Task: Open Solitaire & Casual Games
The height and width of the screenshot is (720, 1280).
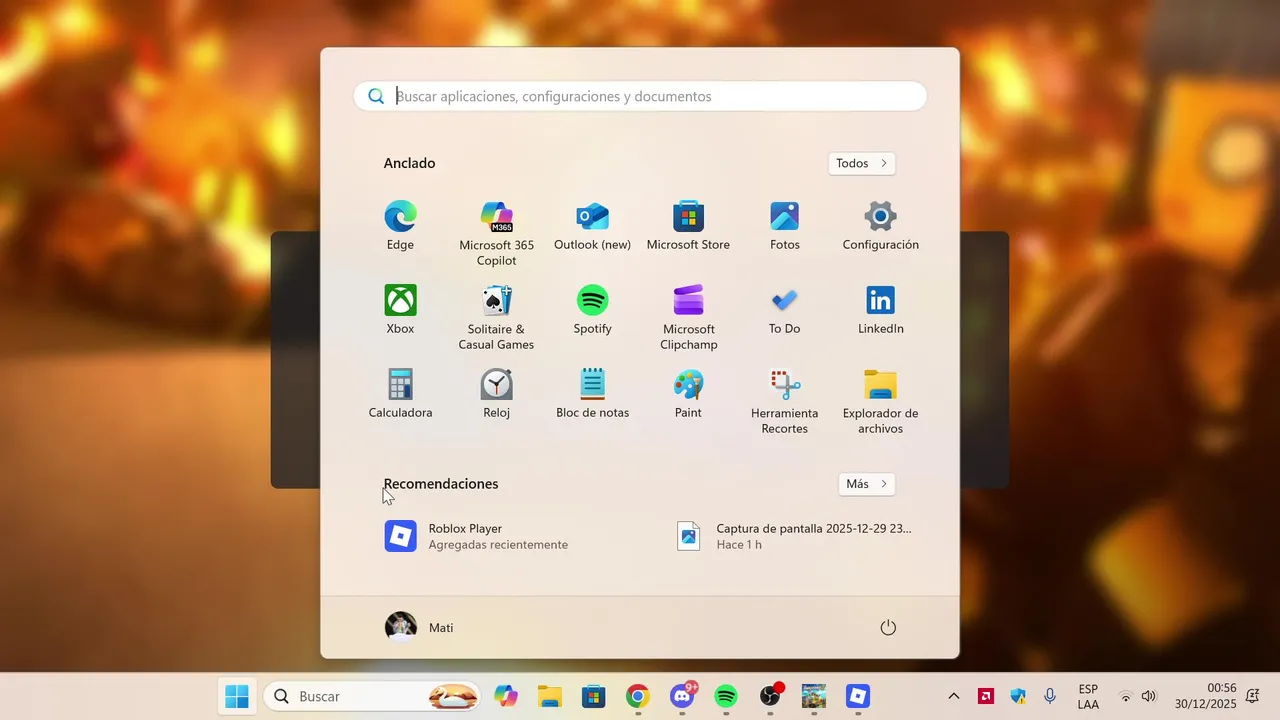Action: (496, 318)
